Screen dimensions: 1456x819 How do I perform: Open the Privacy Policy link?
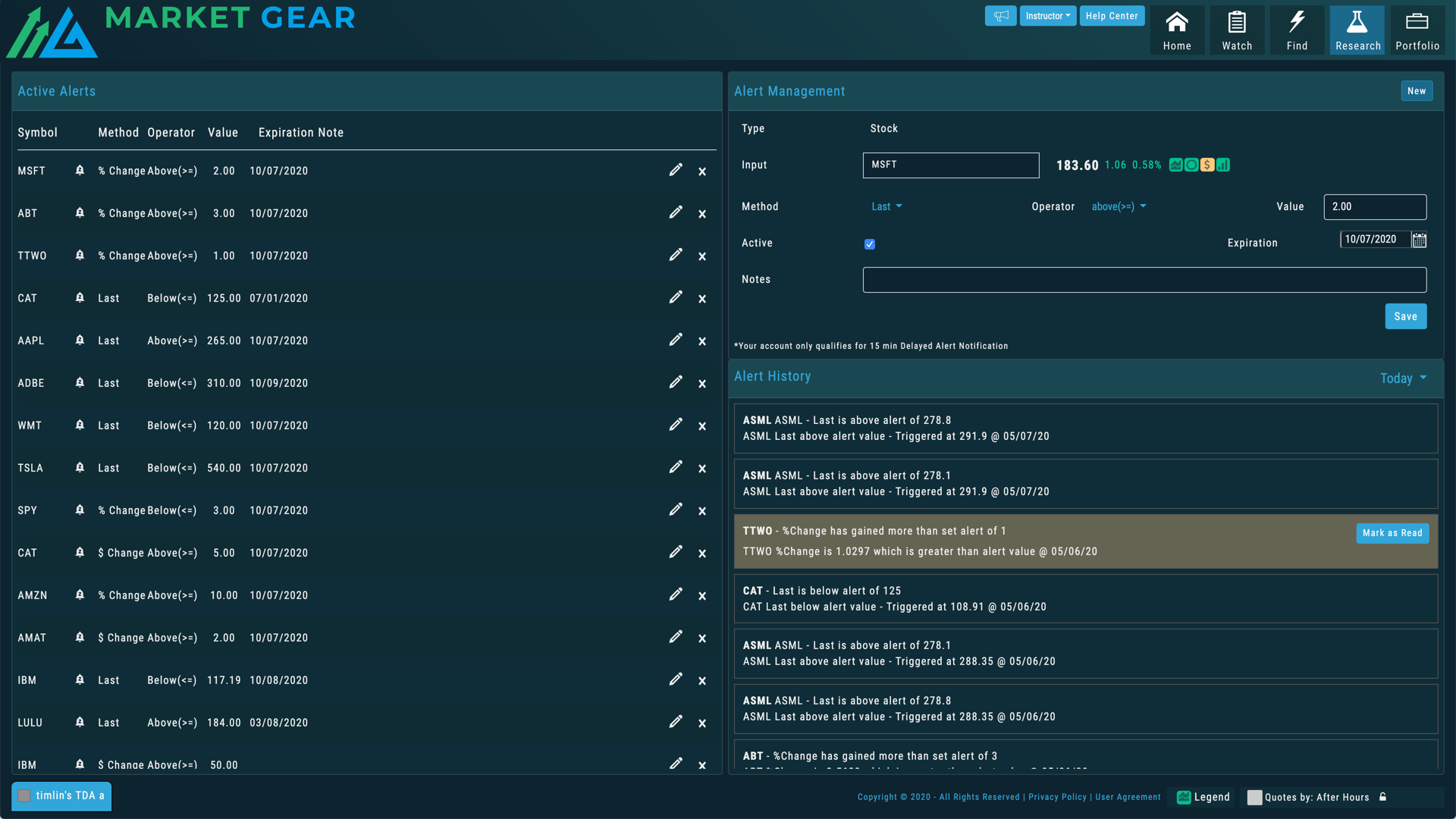click(1057, 797)
